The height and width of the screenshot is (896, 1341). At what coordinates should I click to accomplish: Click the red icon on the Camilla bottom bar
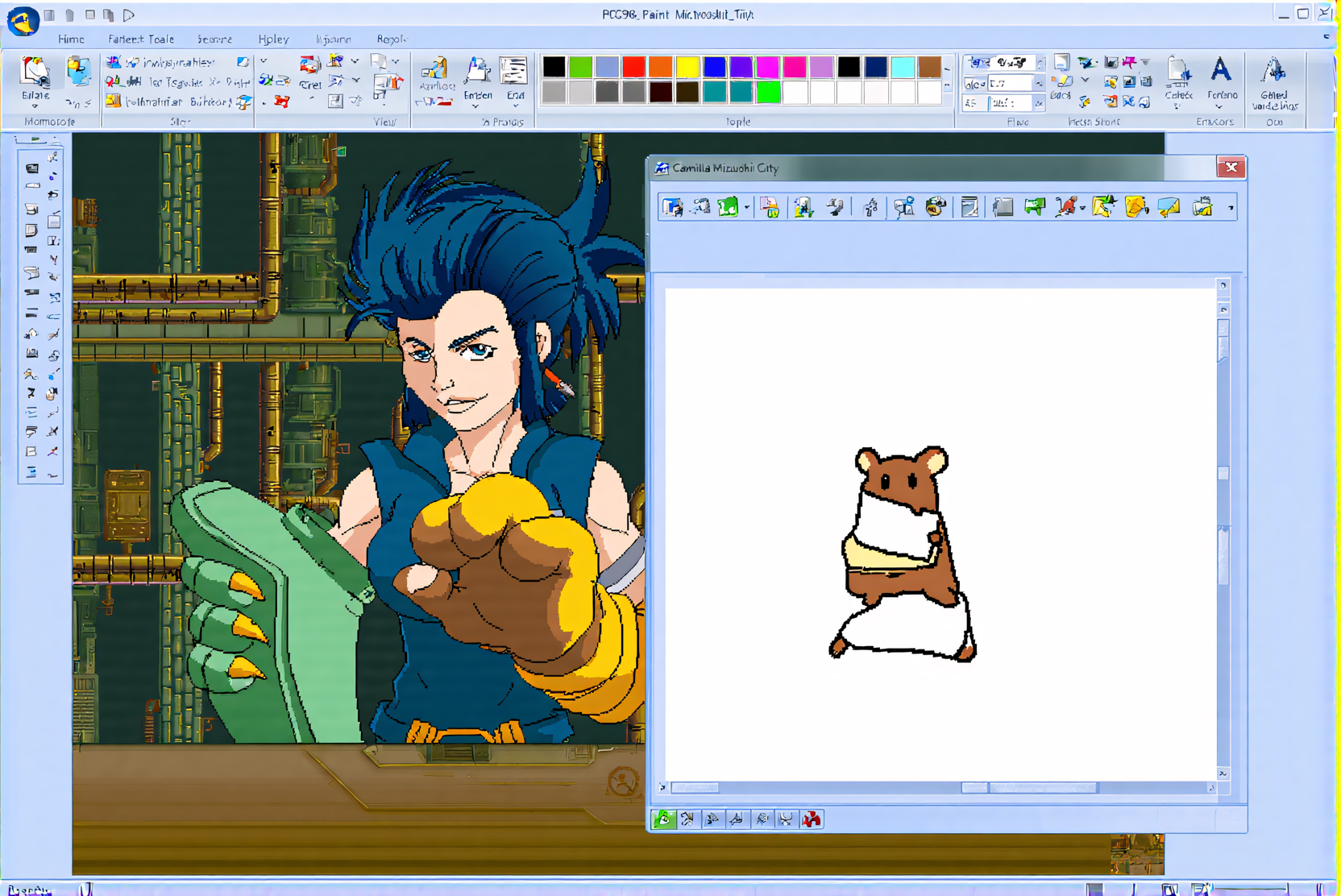pos(812,819)
